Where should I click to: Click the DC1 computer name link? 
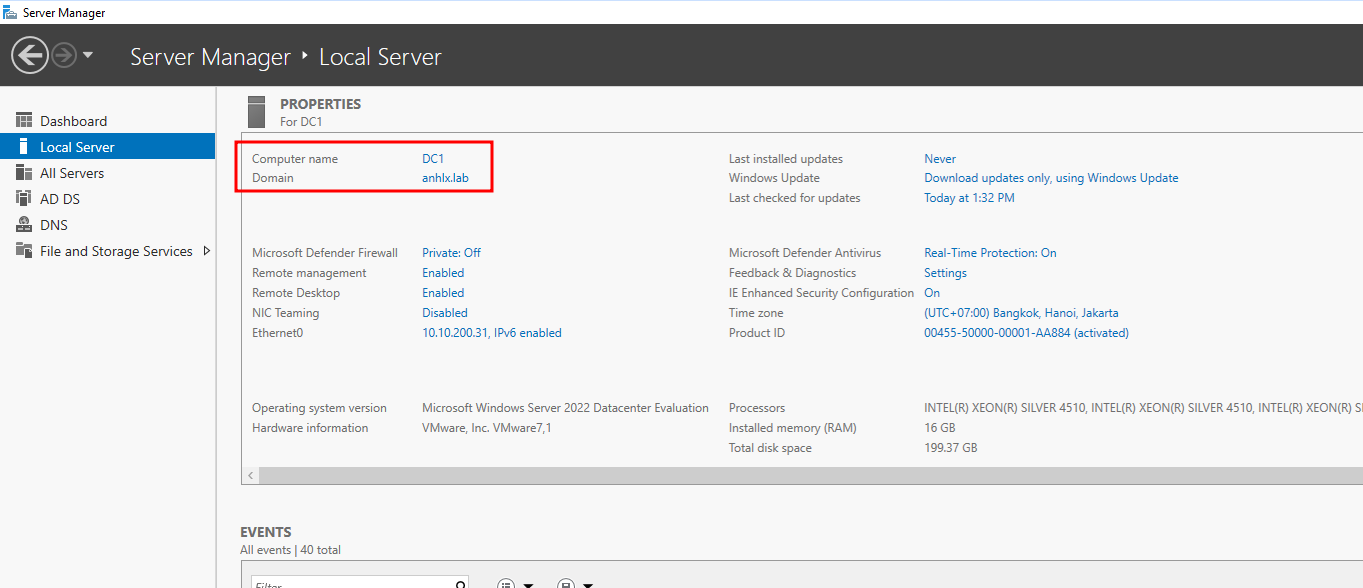(432, 159)
